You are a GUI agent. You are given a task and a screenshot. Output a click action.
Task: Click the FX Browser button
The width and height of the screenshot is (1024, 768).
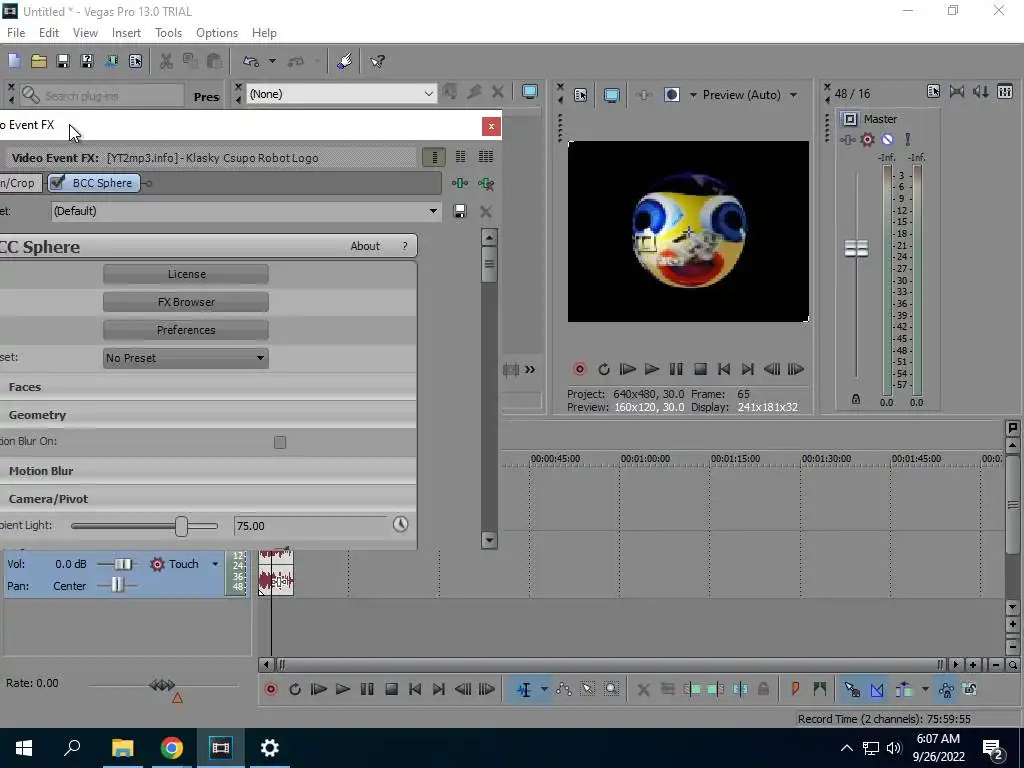185,302
